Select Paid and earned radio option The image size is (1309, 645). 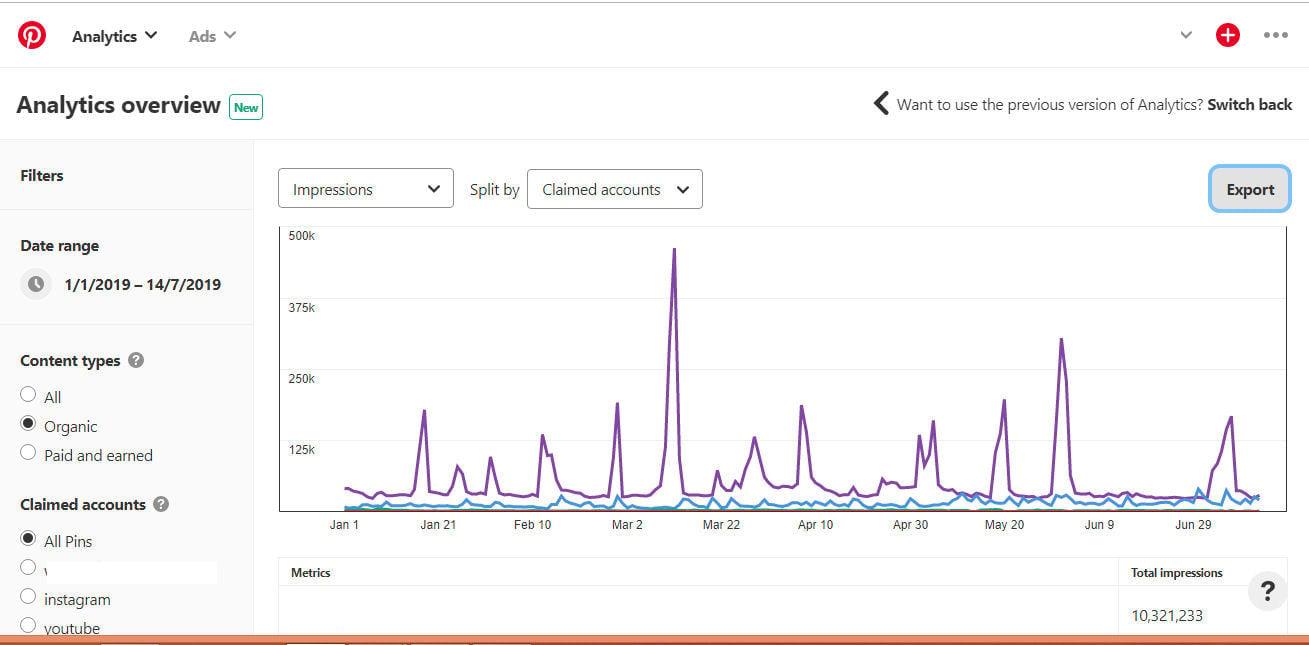tap(28, 453)
